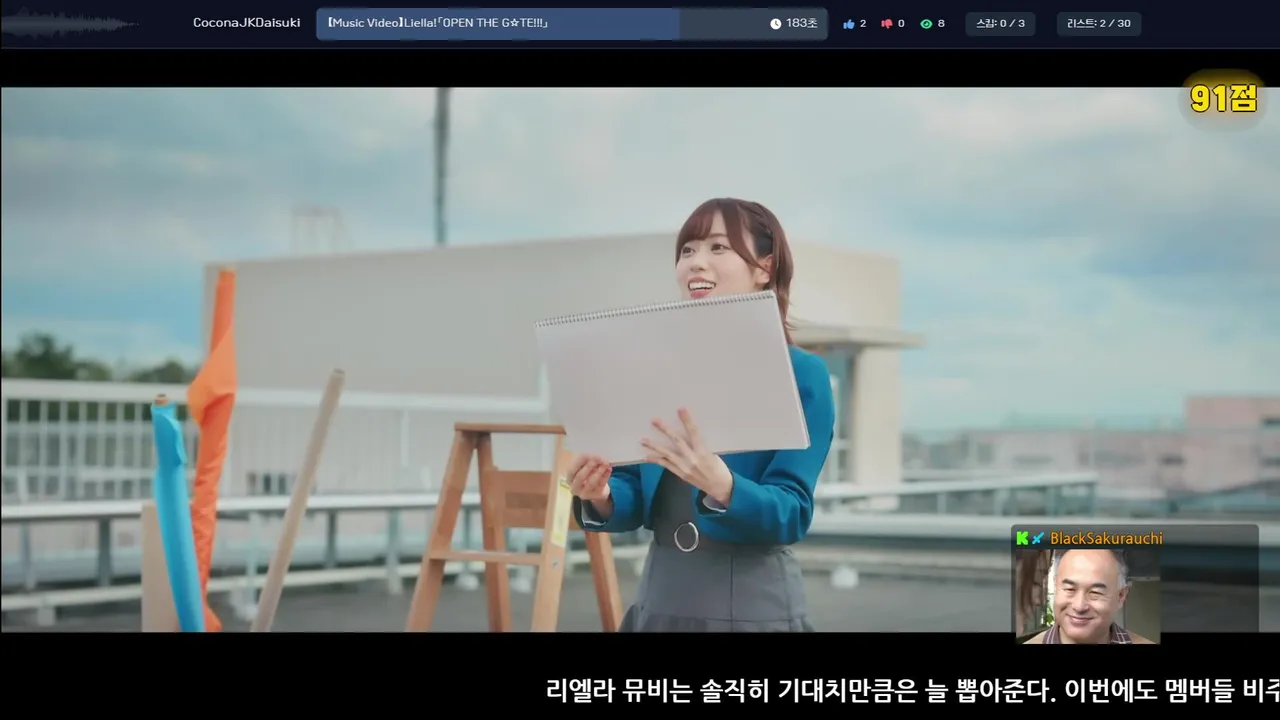Click the music video player area

[x=640, y=359]
